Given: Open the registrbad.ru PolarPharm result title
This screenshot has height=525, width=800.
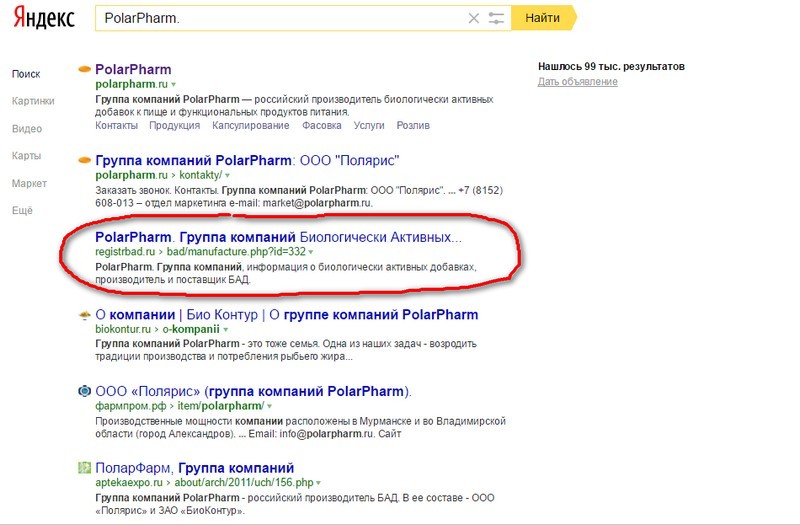Looking at the screenshot, I should [278, 238].
